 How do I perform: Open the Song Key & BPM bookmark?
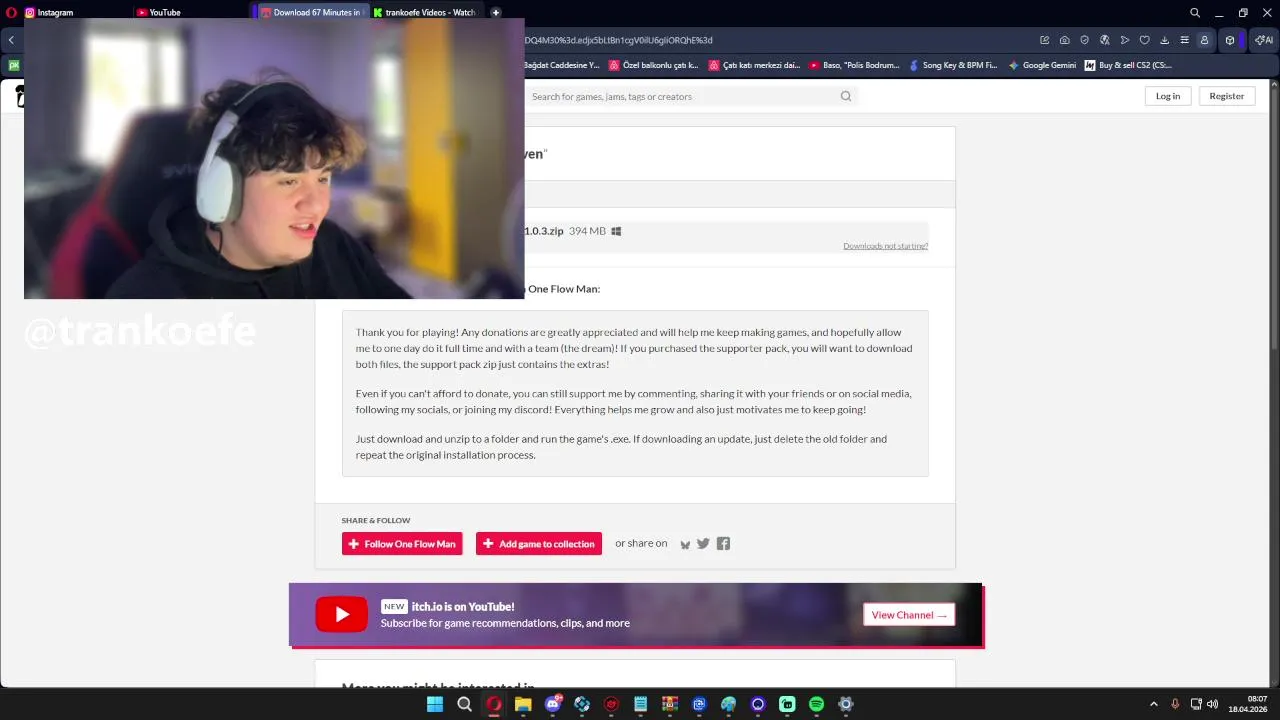[x=953, y=65]
